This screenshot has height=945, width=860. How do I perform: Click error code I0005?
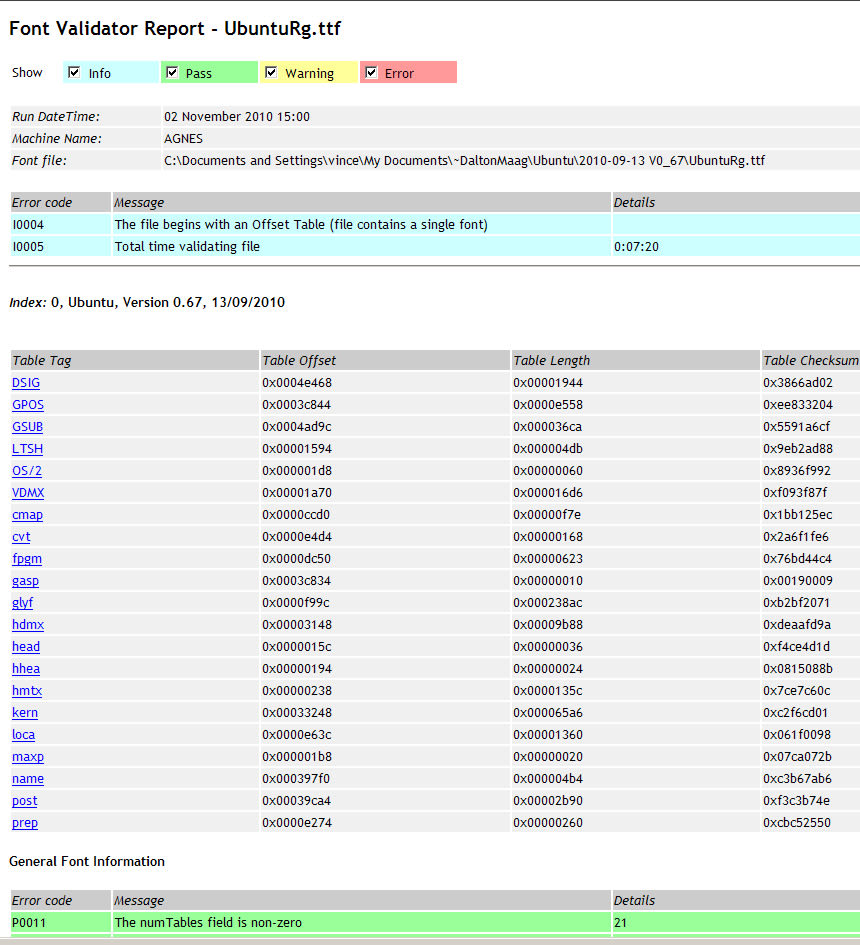tap(28, 246)
